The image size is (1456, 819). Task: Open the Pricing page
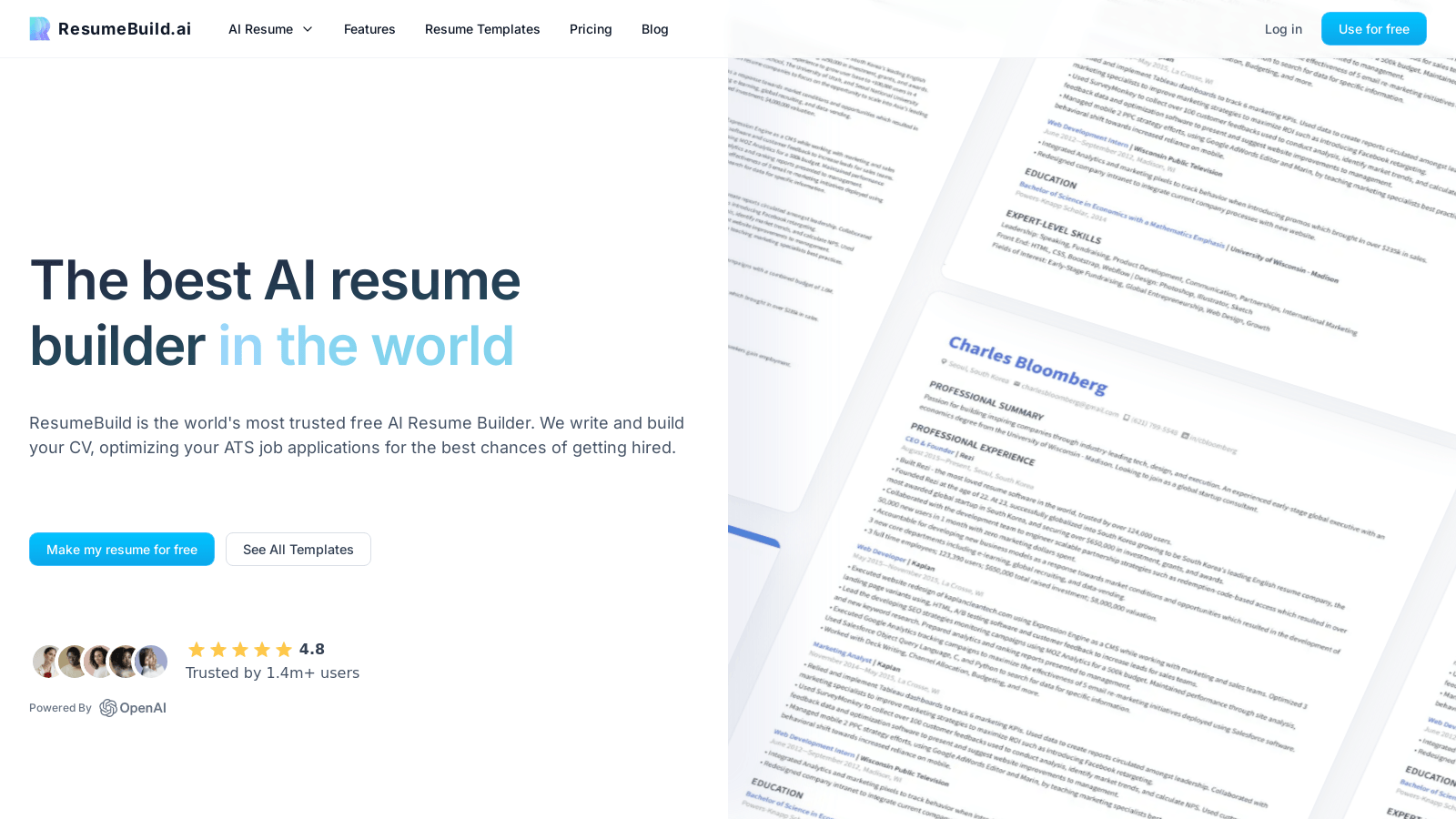click(x=591, y=29)
